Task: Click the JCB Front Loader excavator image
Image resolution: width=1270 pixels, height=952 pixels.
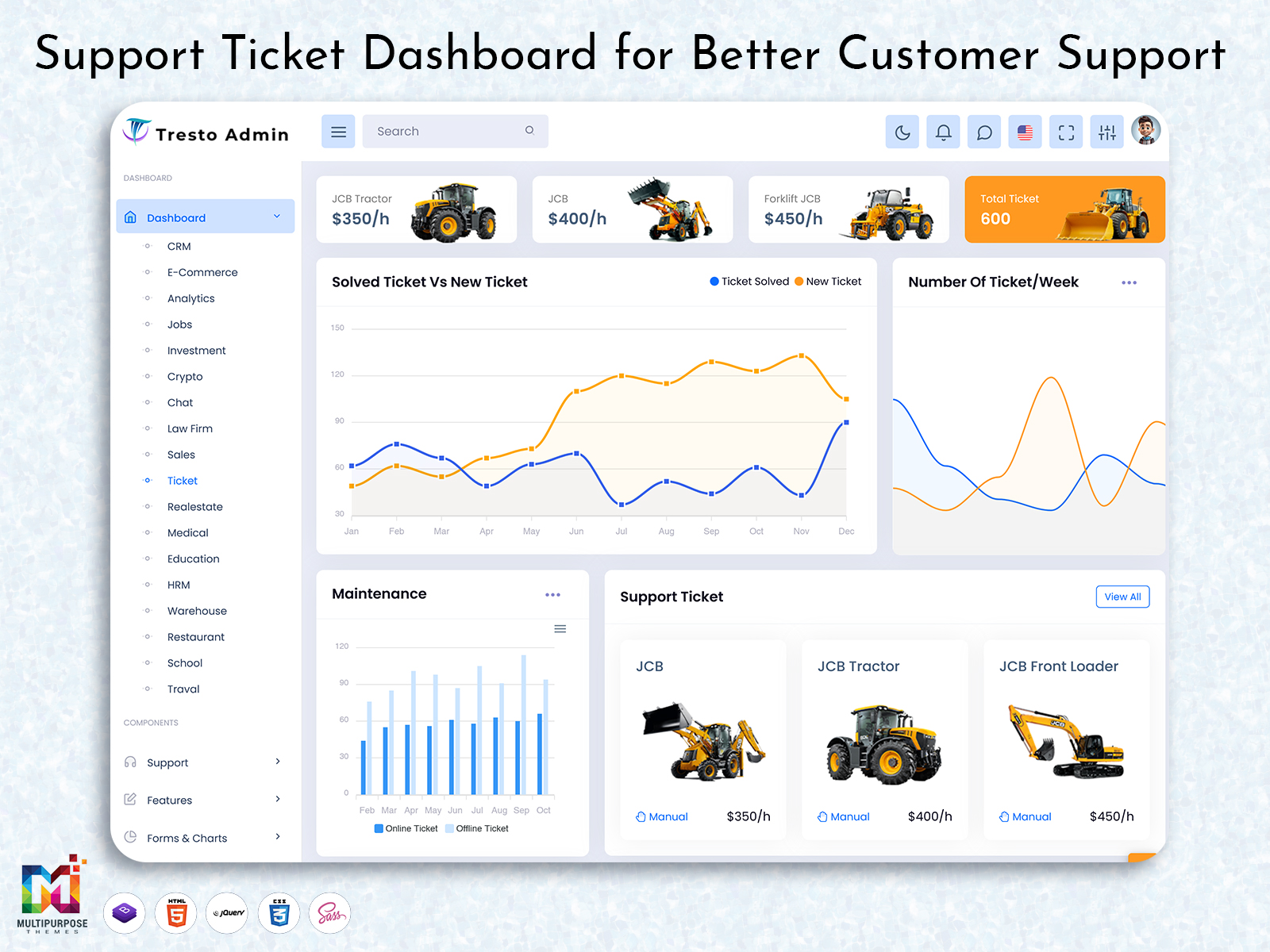Action: tap(1067, 741)
